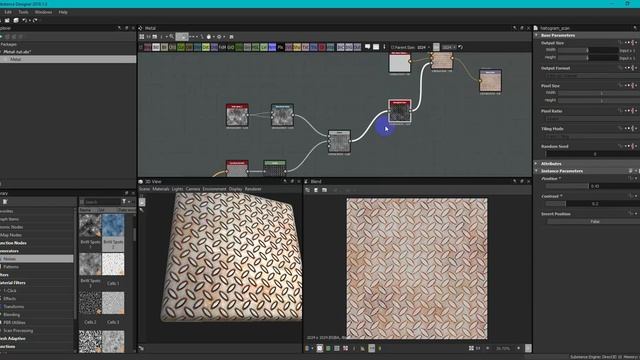Screen dimensions: 640x360
Task: Open Parent Size second 1024 dropdown
Action: point(449,47)
